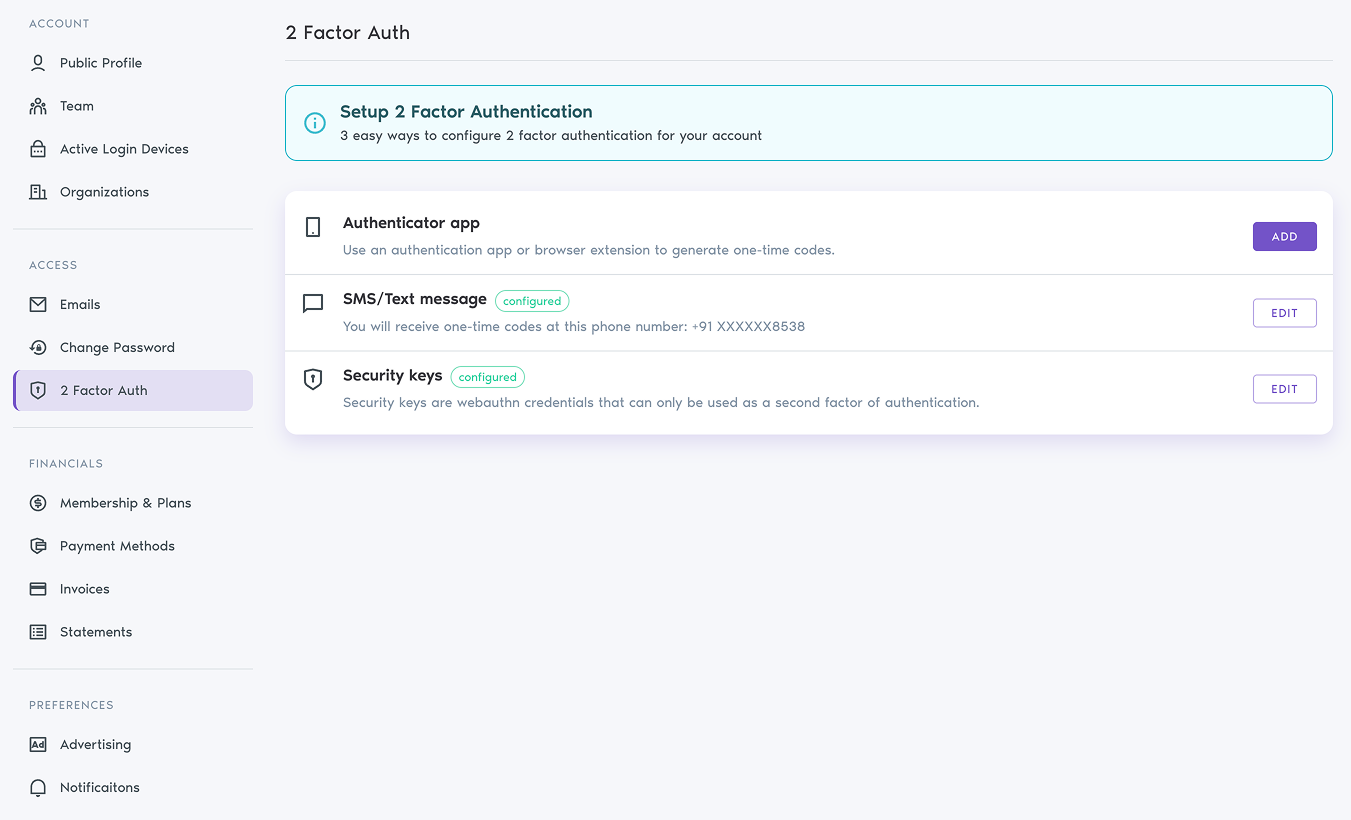Viewport: 1351px width, 820px height.
Task: Click EDIT next to SMS/Text message
Action: tap(1284, 312)
